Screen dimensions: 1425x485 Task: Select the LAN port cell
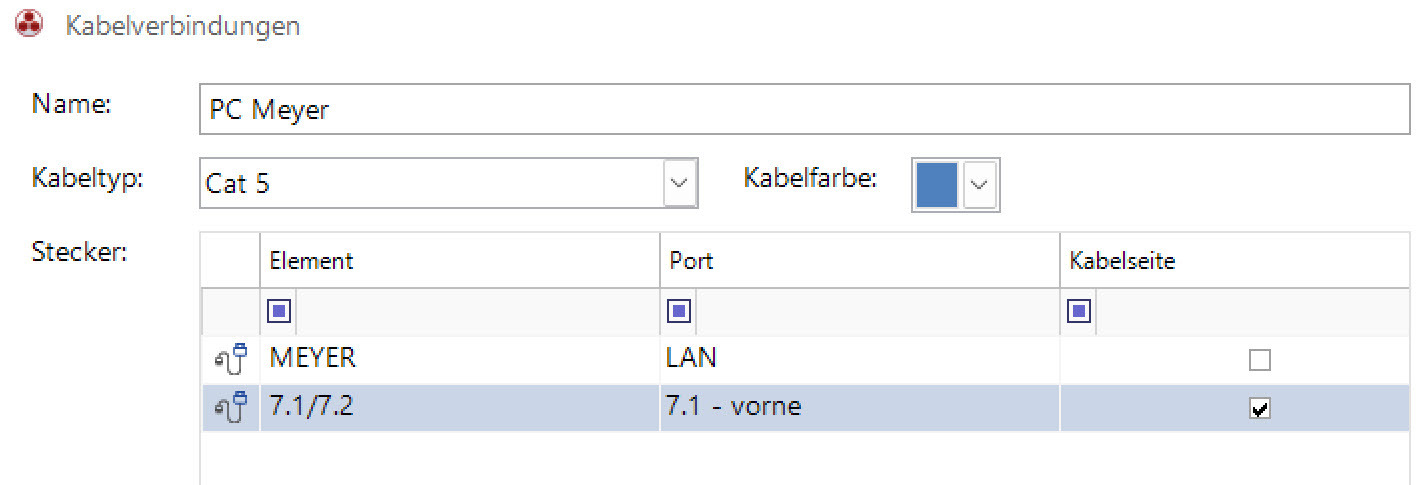[x=860, y=360]
